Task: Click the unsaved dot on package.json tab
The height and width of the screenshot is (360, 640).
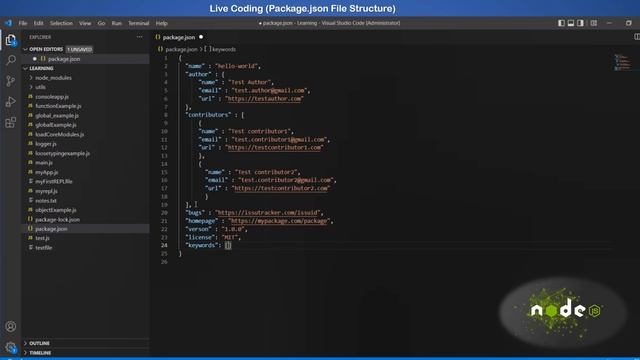Action: [x=201, y=37]
